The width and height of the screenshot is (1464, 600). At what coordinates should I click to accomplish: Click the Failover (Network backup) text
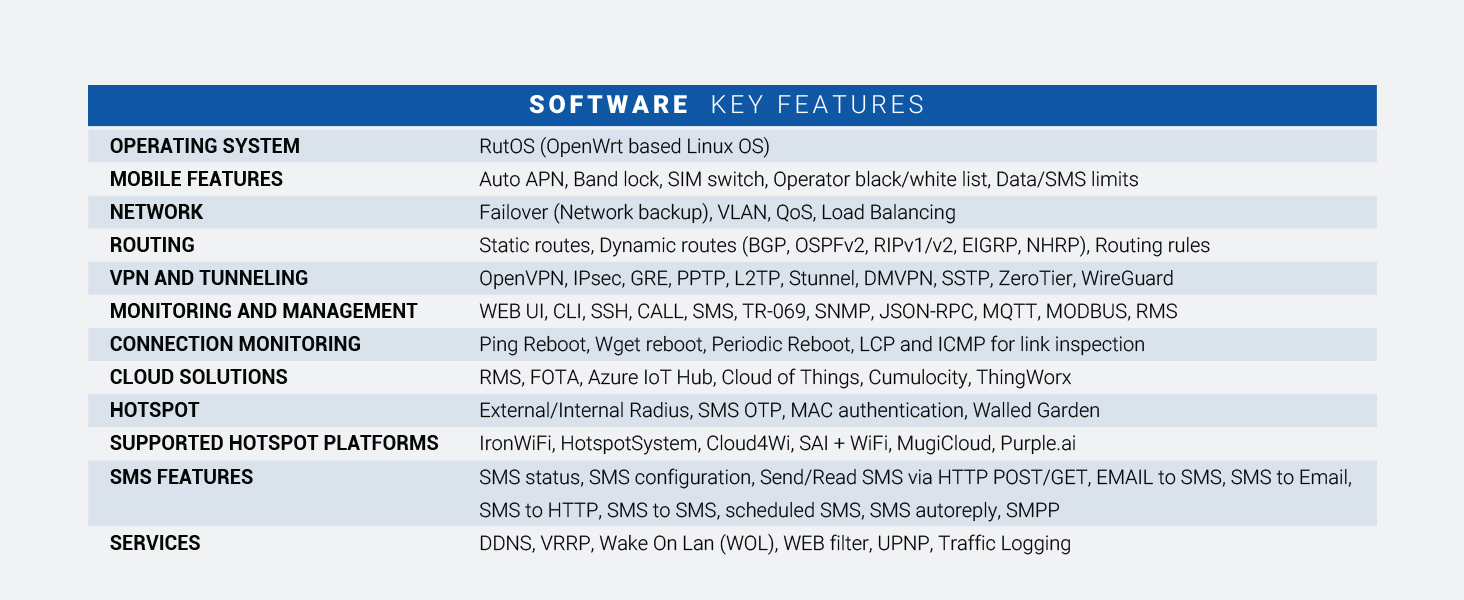tap(717, 212)
